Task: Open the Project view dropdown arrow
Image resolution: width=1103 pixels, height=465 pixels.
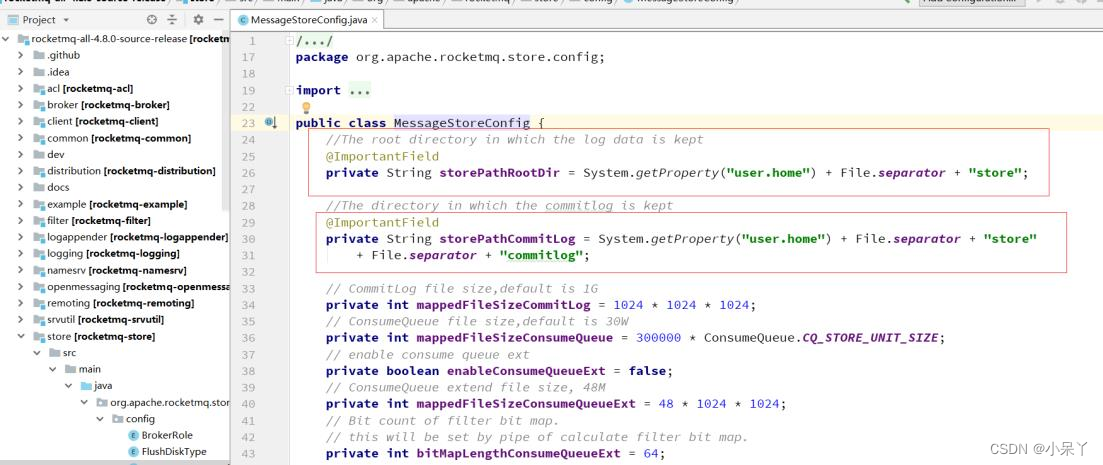Action: [66, 20]
